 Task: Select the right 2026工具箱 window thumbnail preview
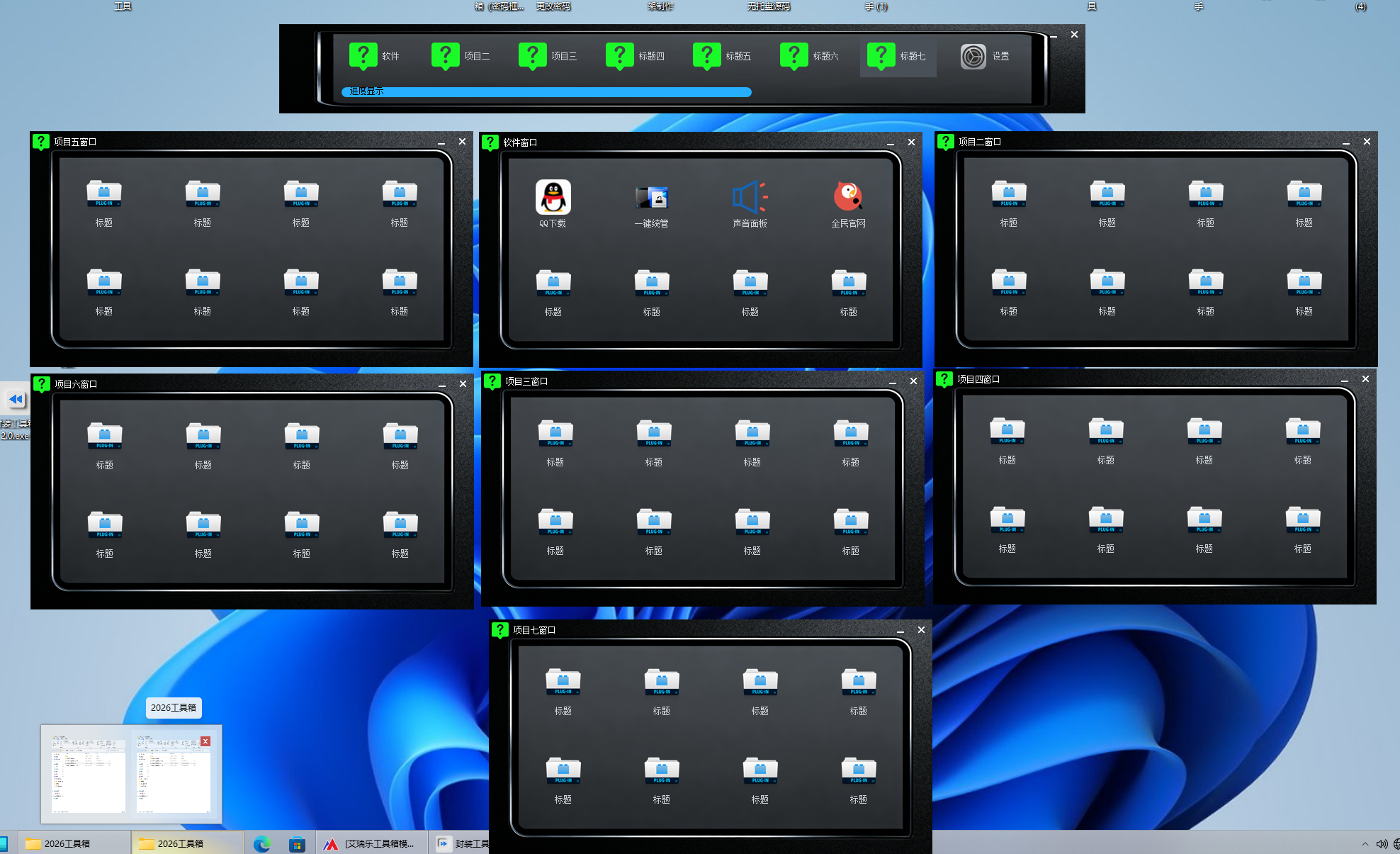pyautogui.click(x=173, y=773)
